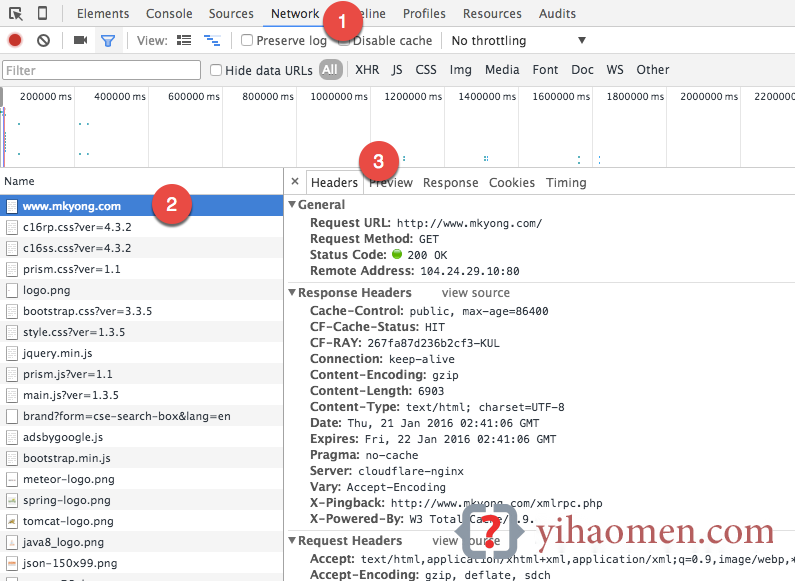Filter requests by Other
Viewport: 795px width, 581px height.
point(653,69)
